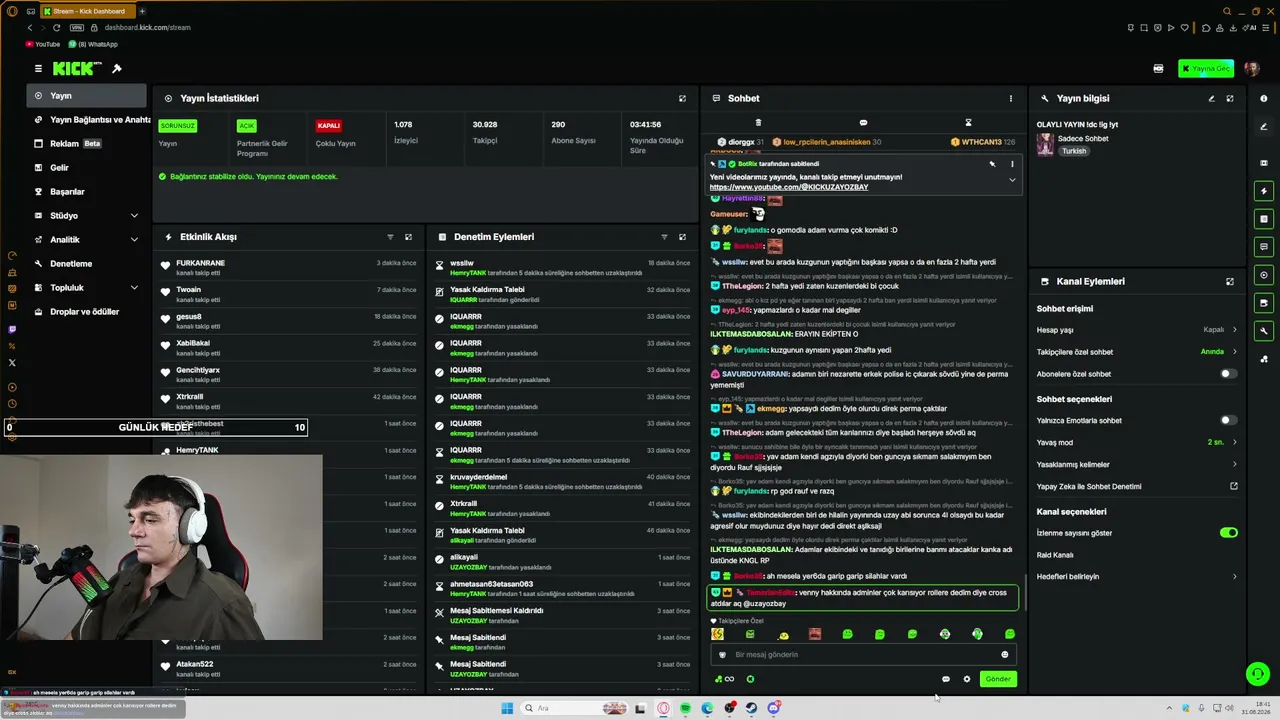Open Steam from the taskbar
The image size is (1280, 720).
(x=752, y=708)
